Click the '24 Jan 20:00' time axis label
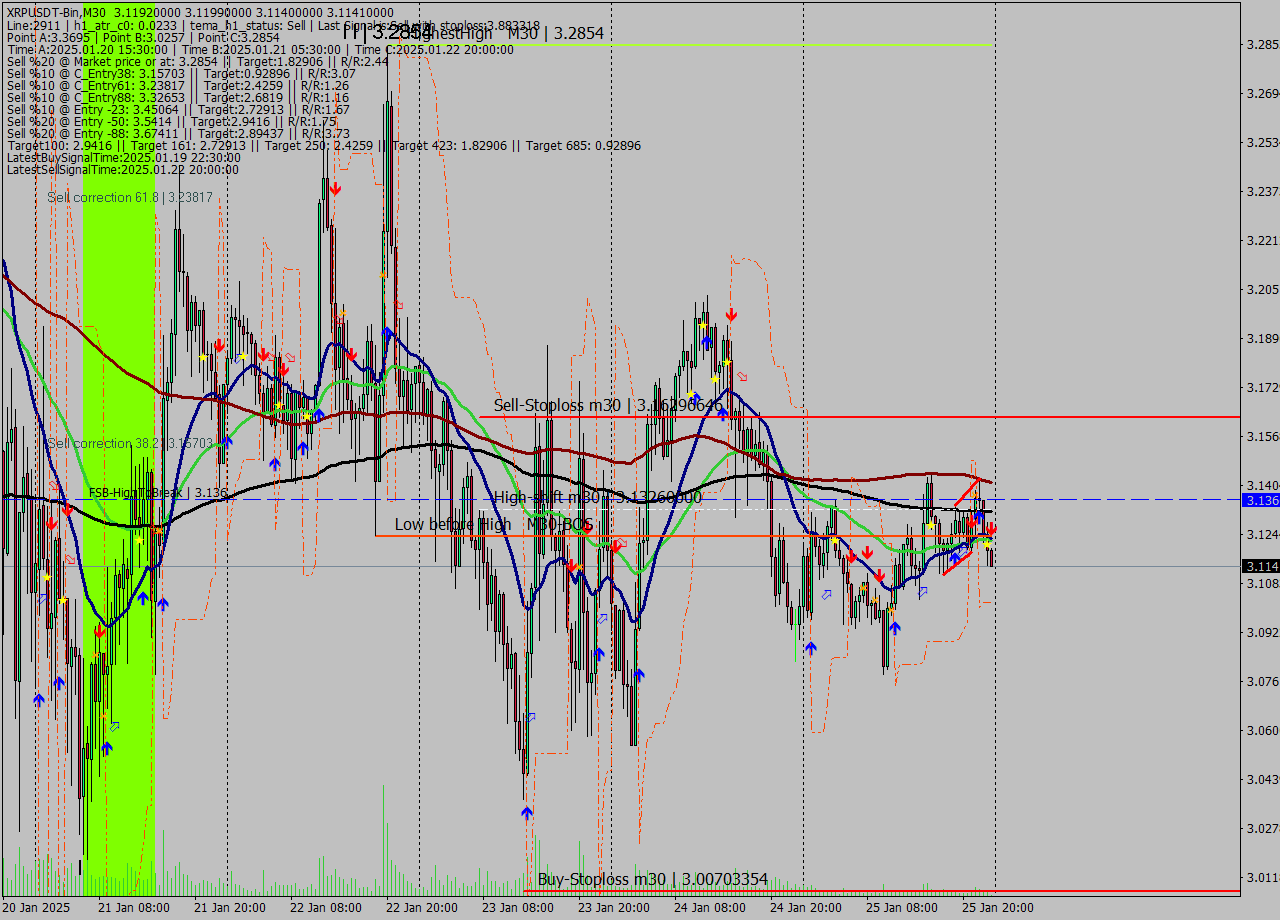The height and width of the screenshot is (920, 1280). pyautogui.click(x=805, y=907)
